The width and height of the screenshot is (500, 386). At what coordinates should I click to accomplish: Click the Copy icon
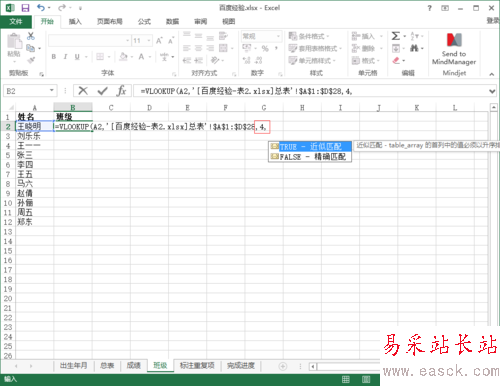point(30,48)
